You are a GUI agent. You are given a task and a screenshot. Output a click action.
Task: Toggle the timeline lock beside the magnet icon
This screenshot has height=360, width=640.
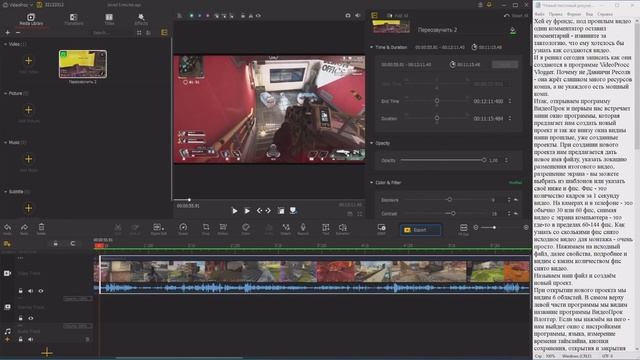tap(56, 244)
